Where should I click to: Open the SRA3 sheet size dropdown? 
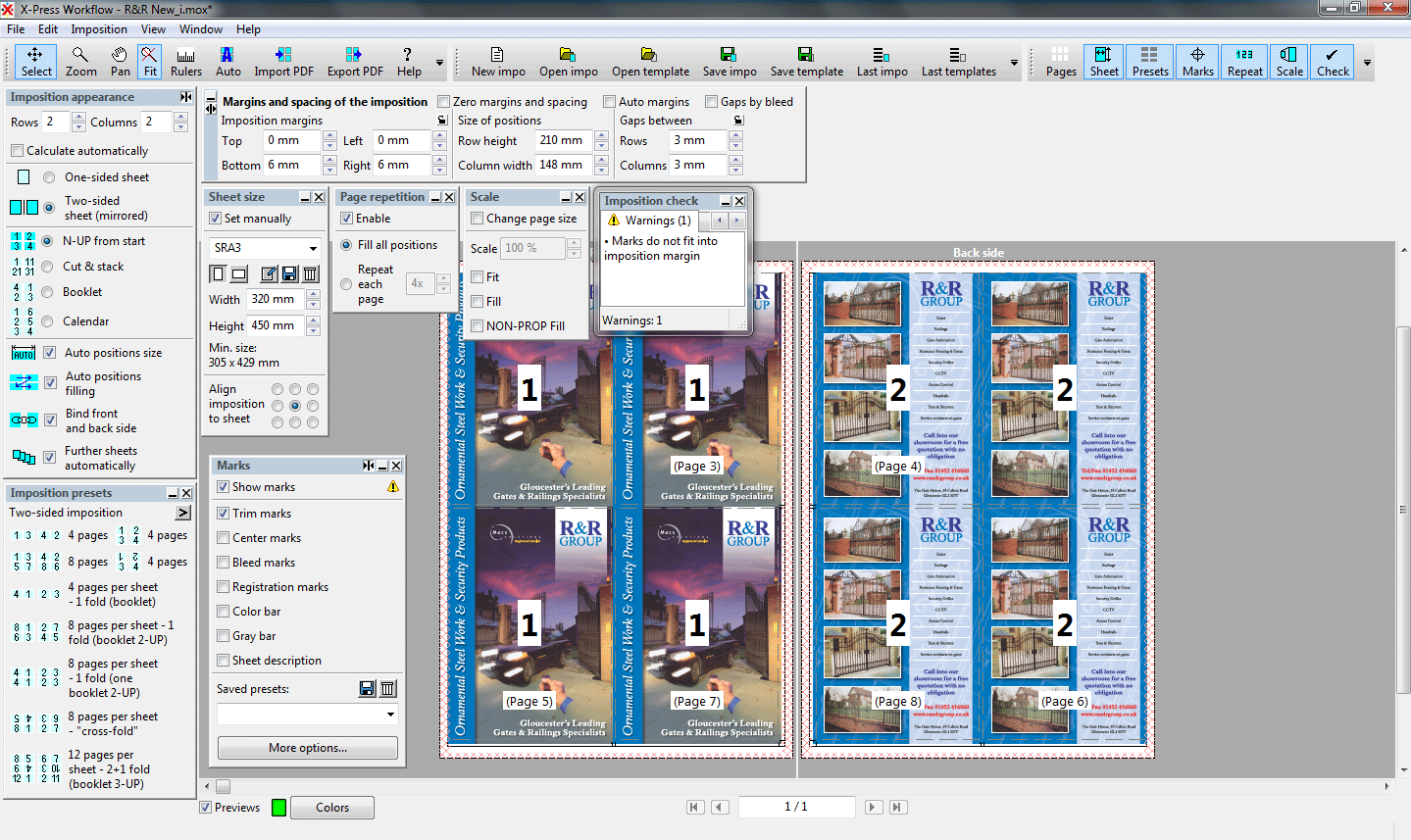313,248
